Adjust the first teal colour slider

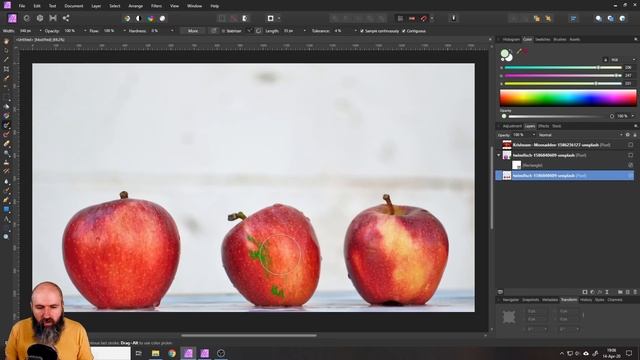(563, 68)
